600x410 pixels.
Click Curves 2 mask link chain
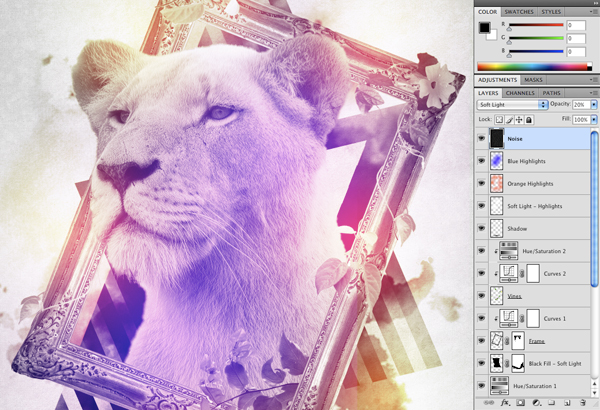522,274
